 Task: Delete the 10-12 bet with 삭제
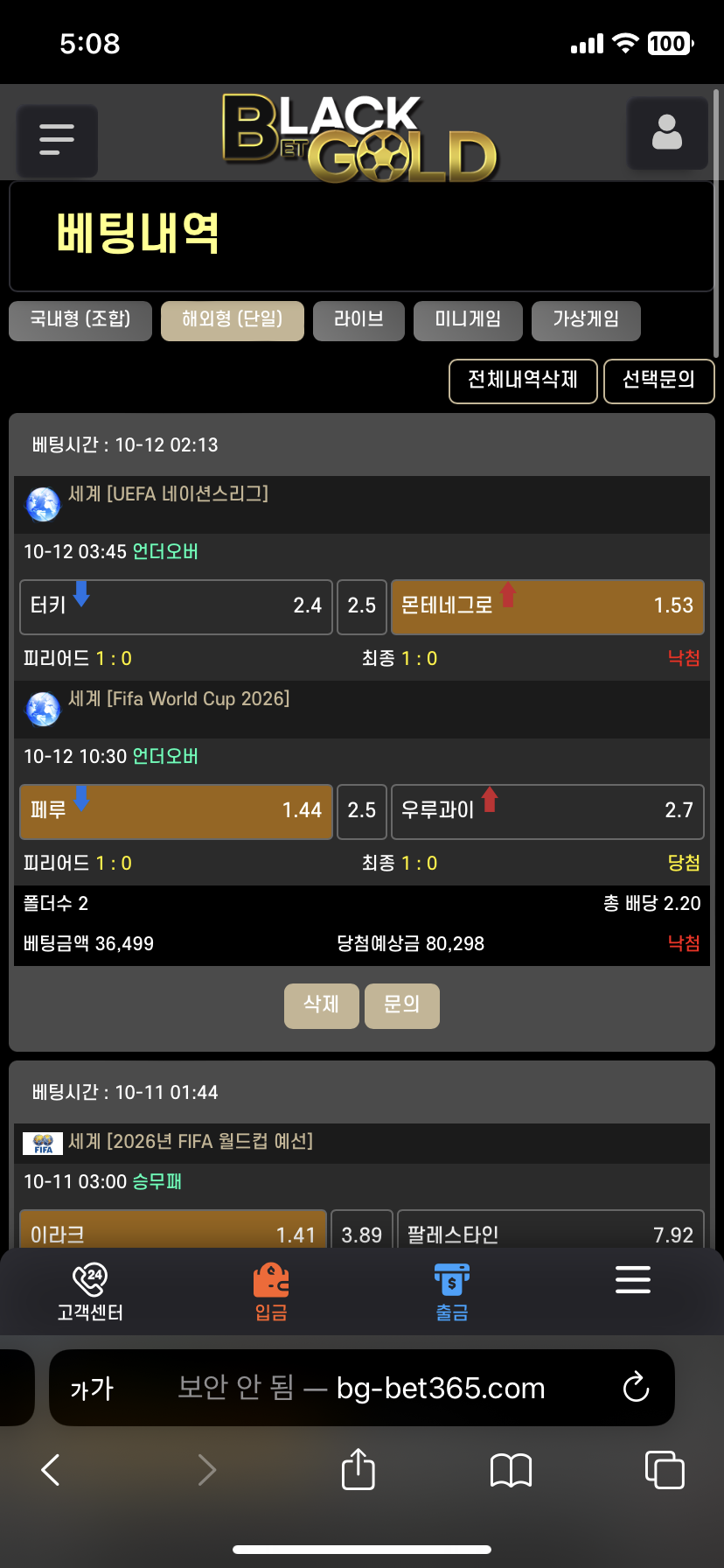[321, 1005]
